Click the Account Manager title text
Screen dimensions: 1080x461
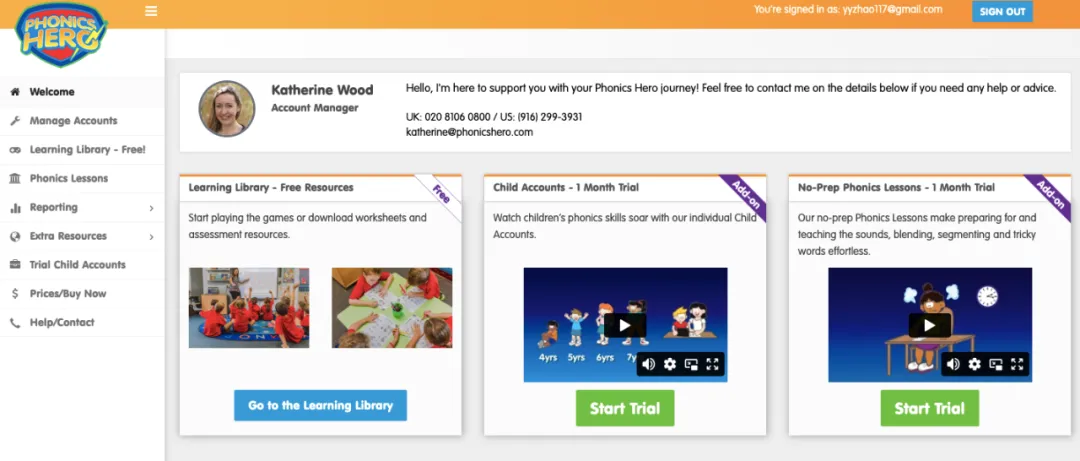click(x=315, y=108)
